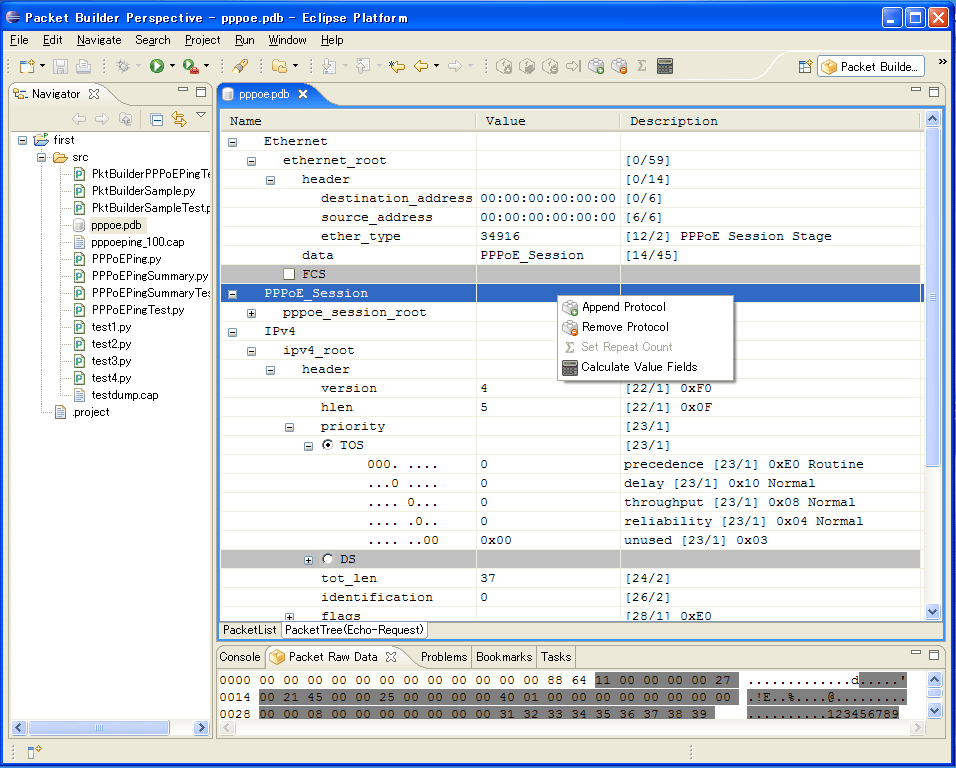The width and height of the screenshot is (956, 768).
Task: Click the New wizard toolbar icon
Action: click(27, 66)
